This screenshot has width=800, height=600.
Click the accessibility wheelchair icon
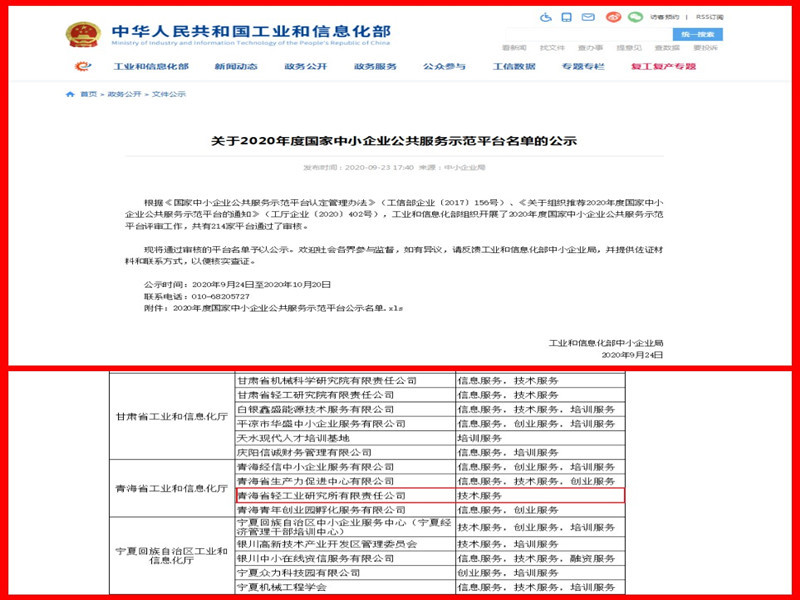pyautogui.click(x=546, y=17)
